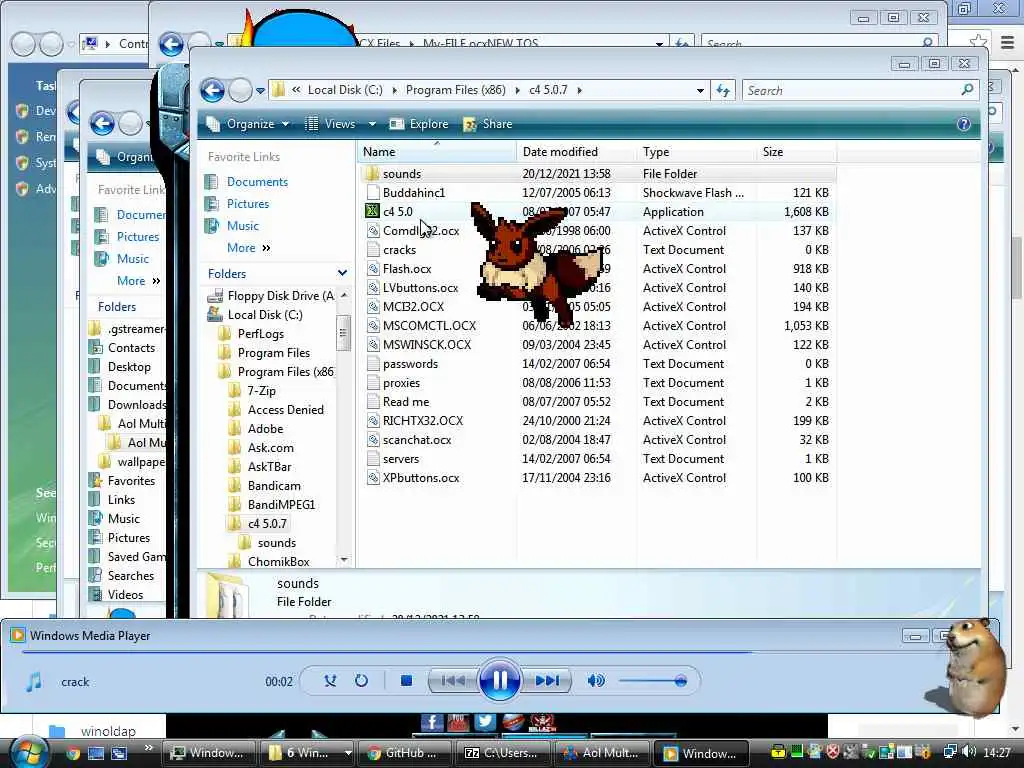
Task: Toggle repeat in Windows Media Player
Action: (361, 681)
